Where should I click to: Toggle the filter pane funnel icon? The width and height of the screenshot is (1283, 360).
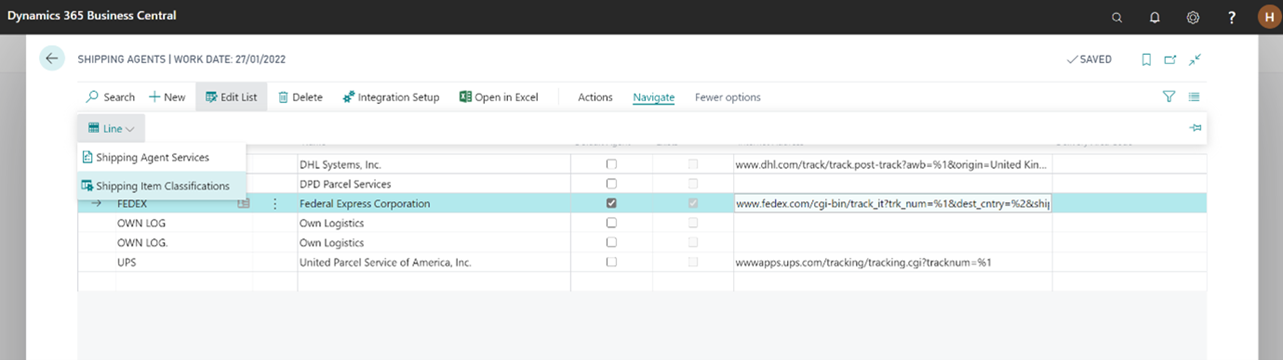tap(1169, 97)
